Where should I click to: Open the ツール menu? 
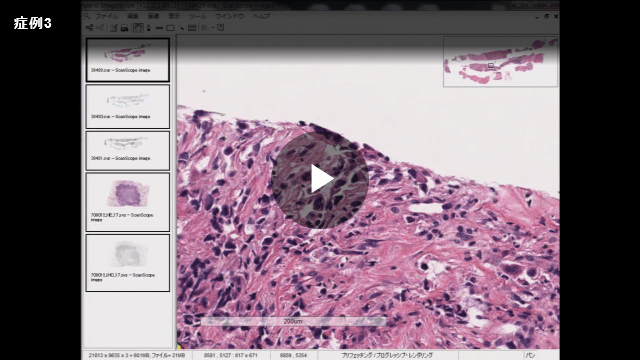tap(198, 16)
